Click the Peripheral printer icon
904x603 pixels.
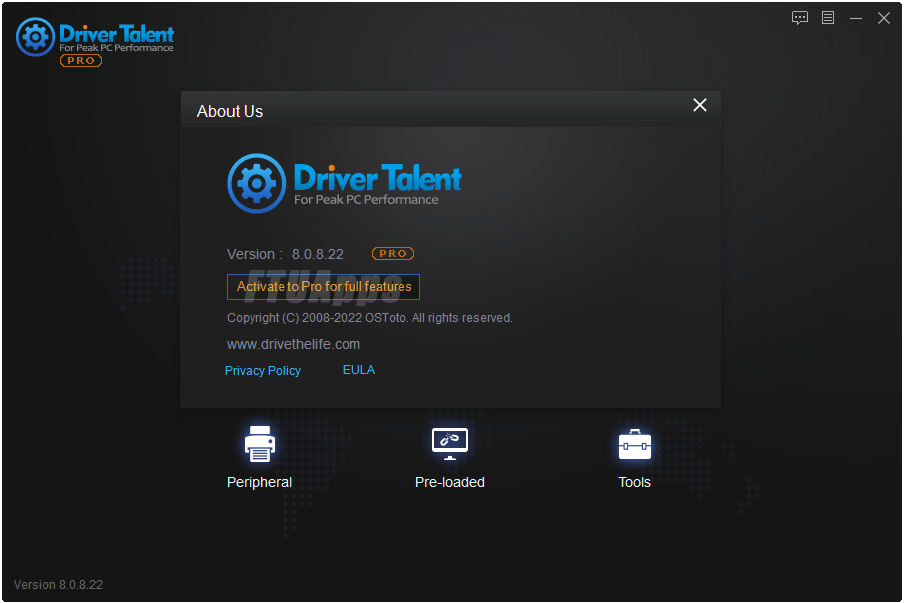259,444
